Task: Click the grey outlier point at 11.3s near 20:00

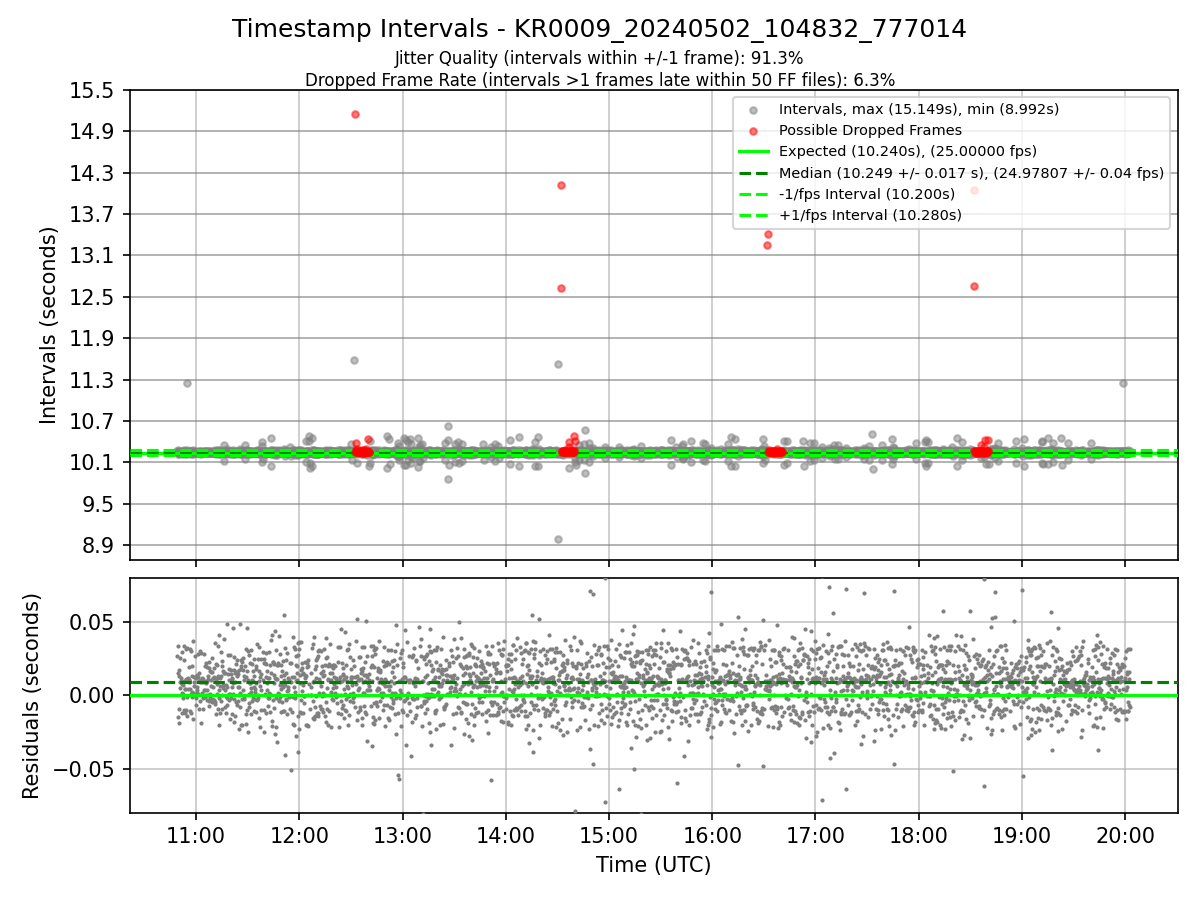Action: (1123, 383)
